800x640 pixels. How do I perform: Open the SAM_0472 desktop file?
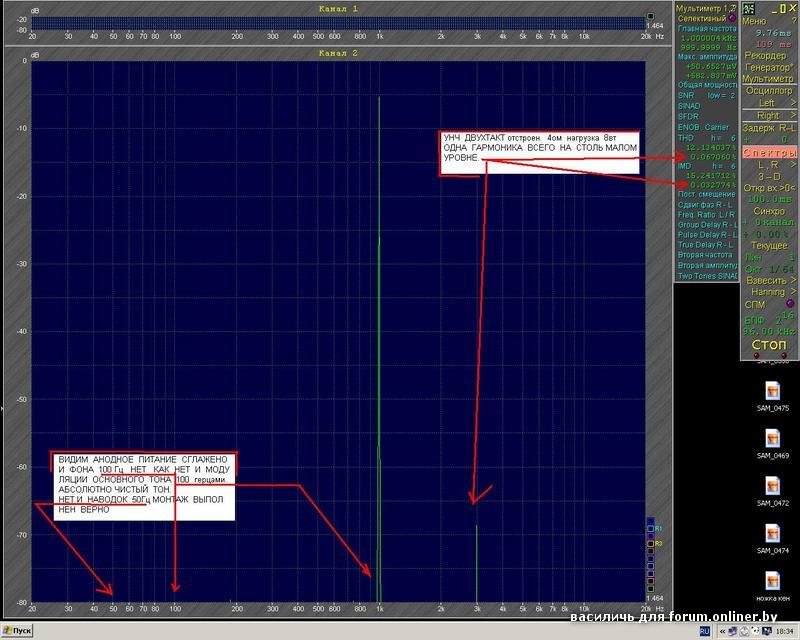pyautogui.click(x=772, y=488)
